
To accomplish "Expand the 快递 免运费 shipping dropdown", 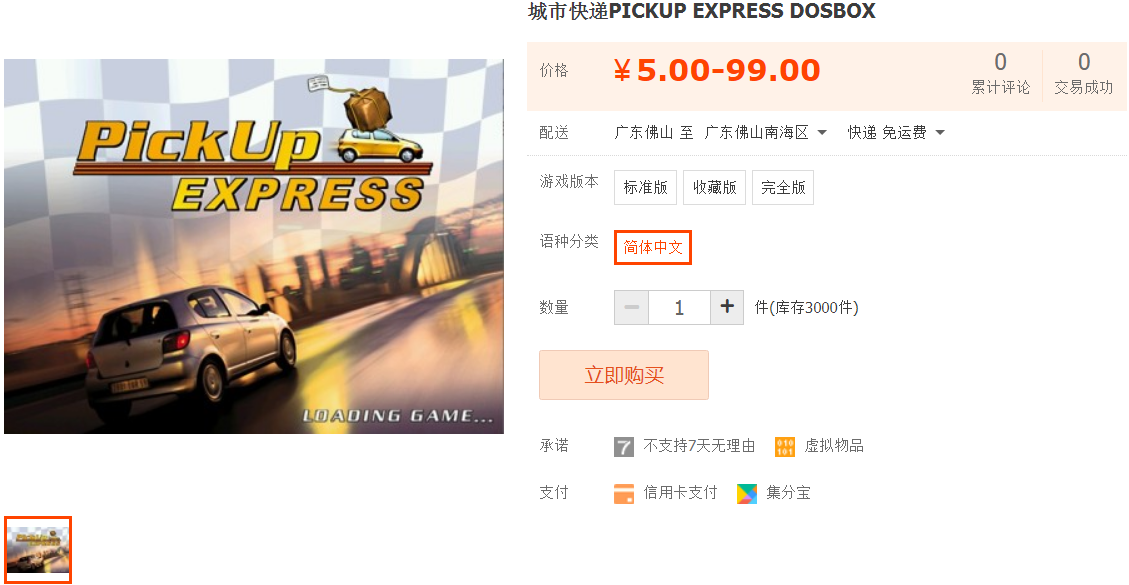I will (x=896, y=133).
